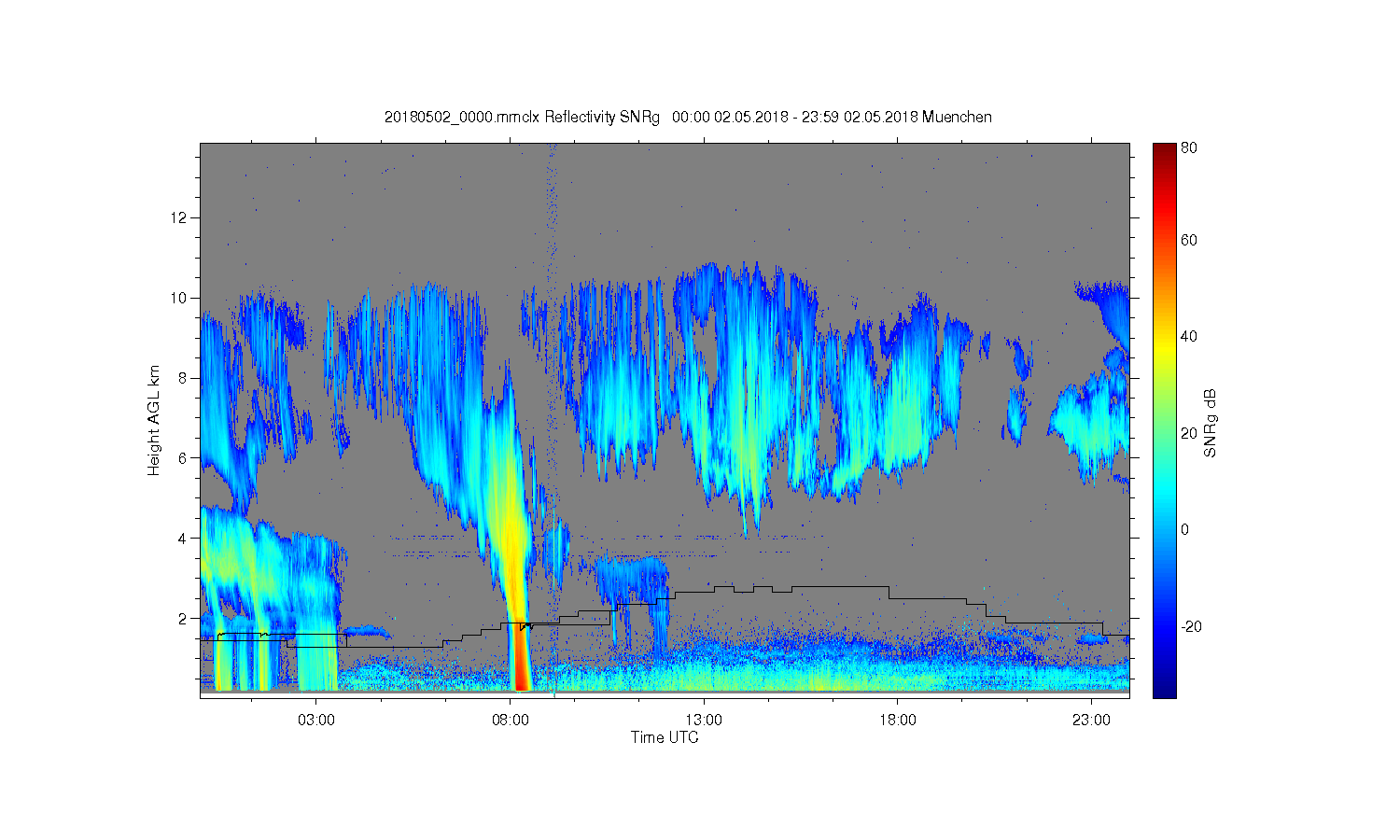Click the '4' height tick label

pos(184,539)
